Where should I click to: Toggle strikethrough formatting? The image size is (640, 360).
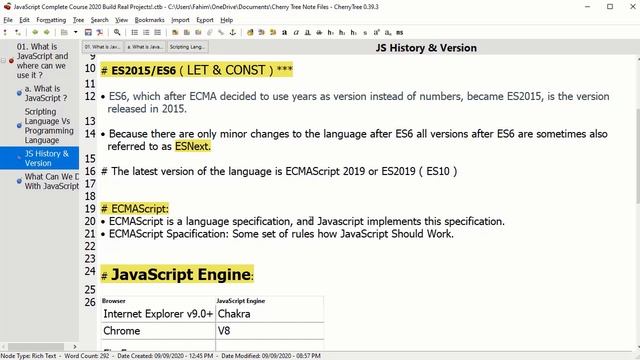pos(319,32)
